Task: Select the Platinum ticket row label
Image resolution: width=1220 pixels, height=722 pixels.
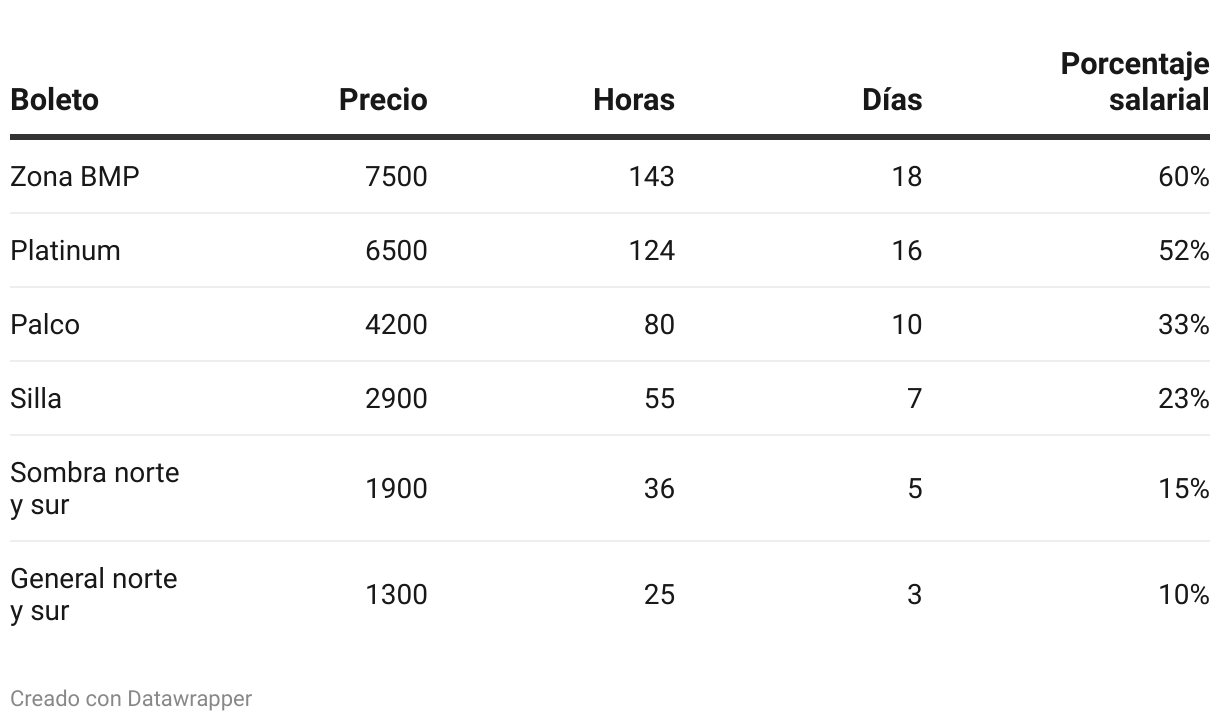Action: click(65, 250)
